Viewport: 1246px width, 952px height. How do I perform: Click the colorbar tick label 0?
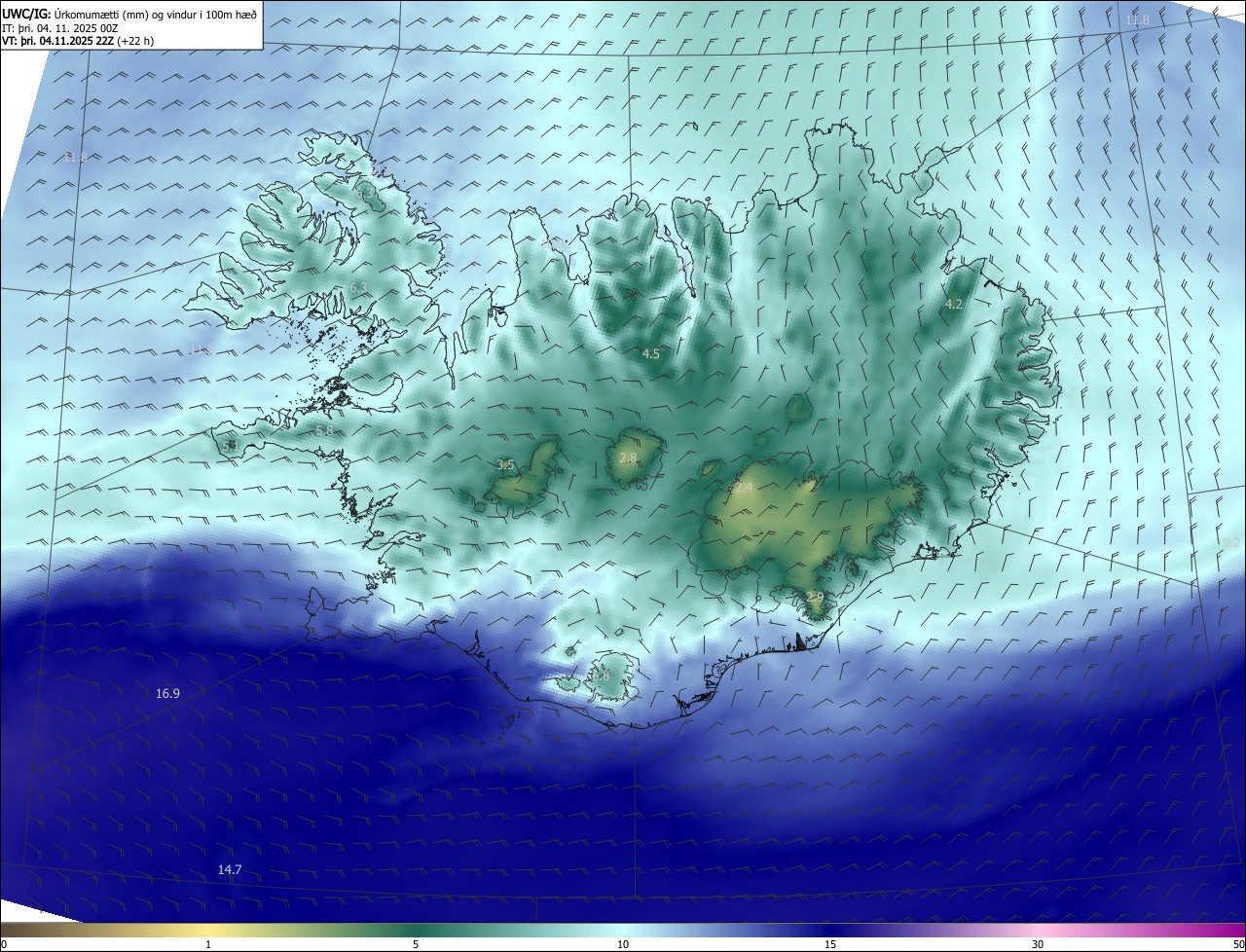(x=3, y=944)
